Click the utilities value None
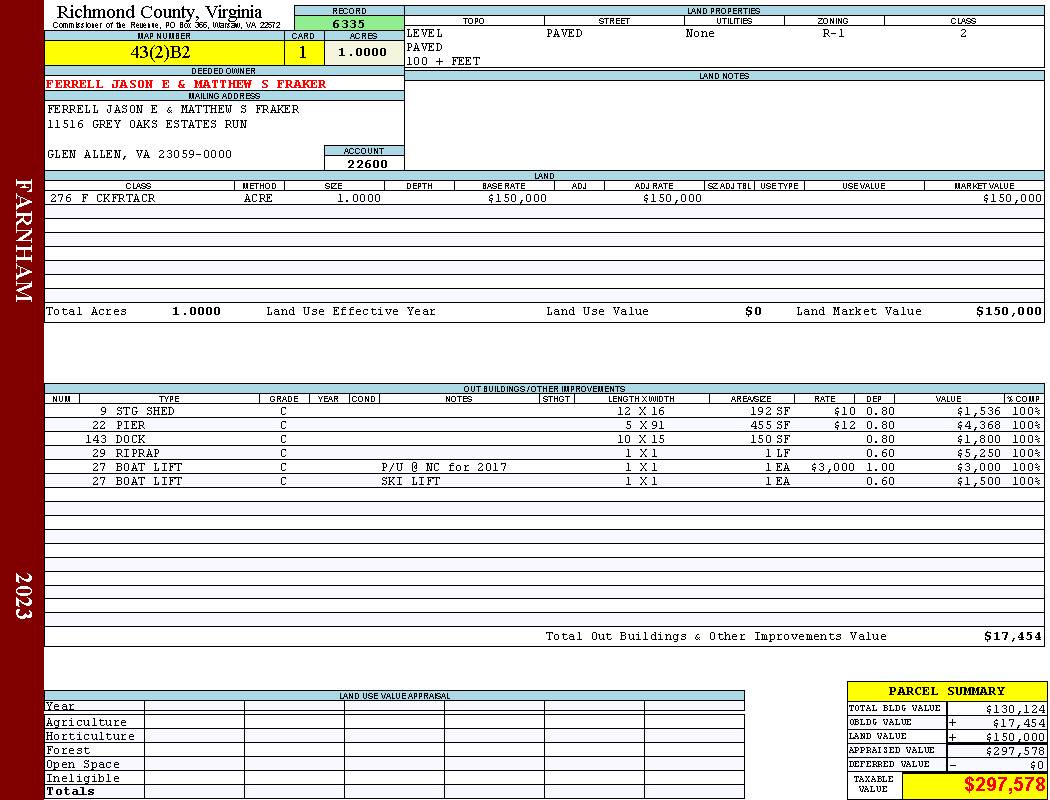 tap(700, 33)
